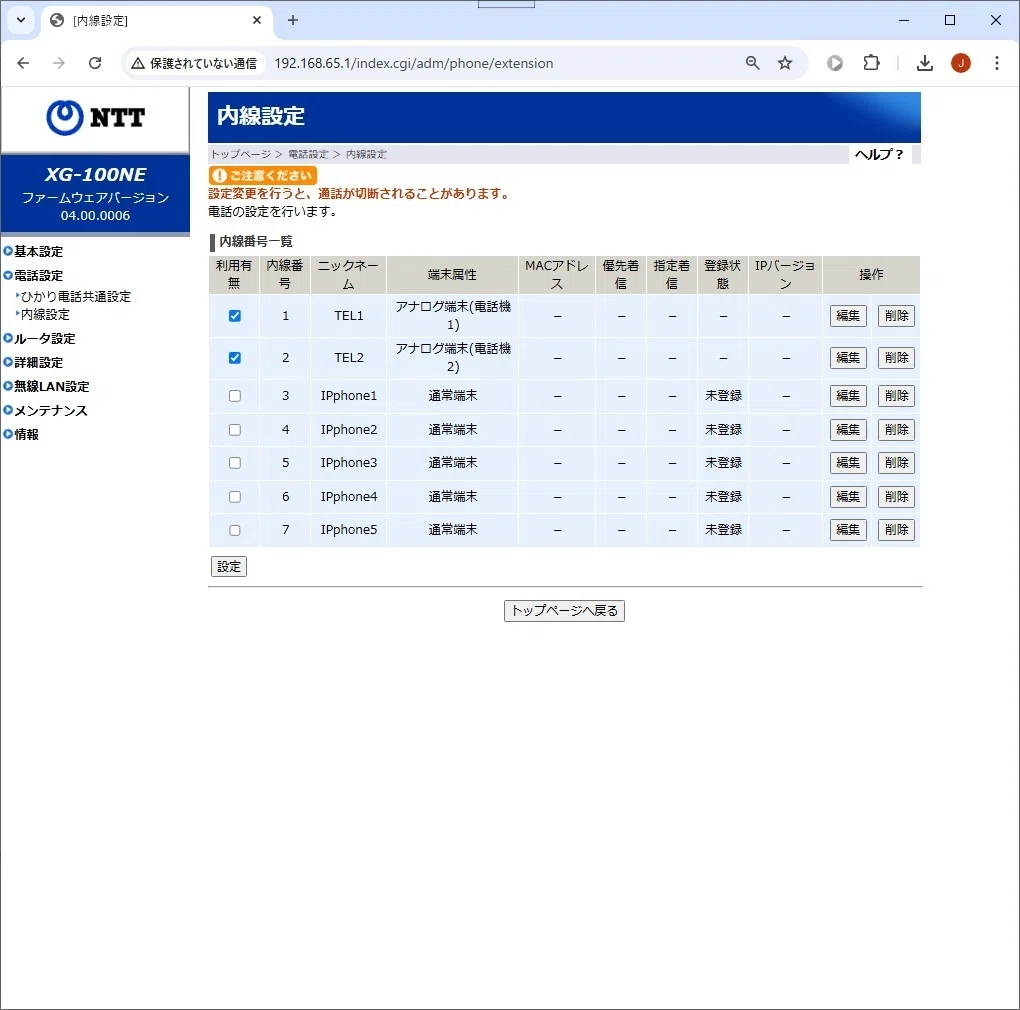Click the browser back arrow
1020x1010 pixels.
tap(23, 63)
